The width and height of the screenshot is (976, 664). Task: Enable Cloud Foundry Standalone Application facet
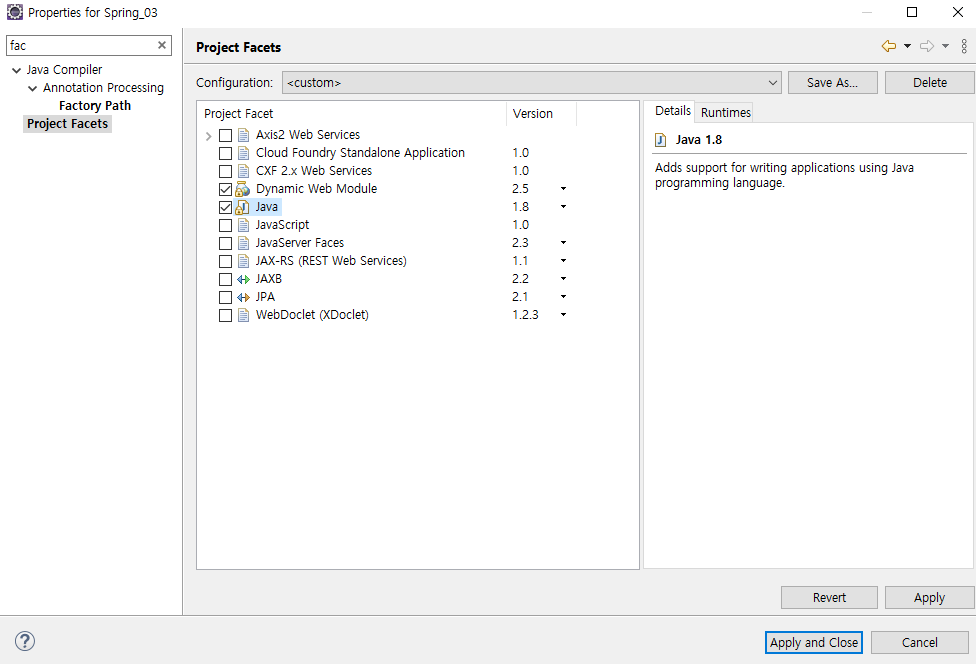coord(225,153)
